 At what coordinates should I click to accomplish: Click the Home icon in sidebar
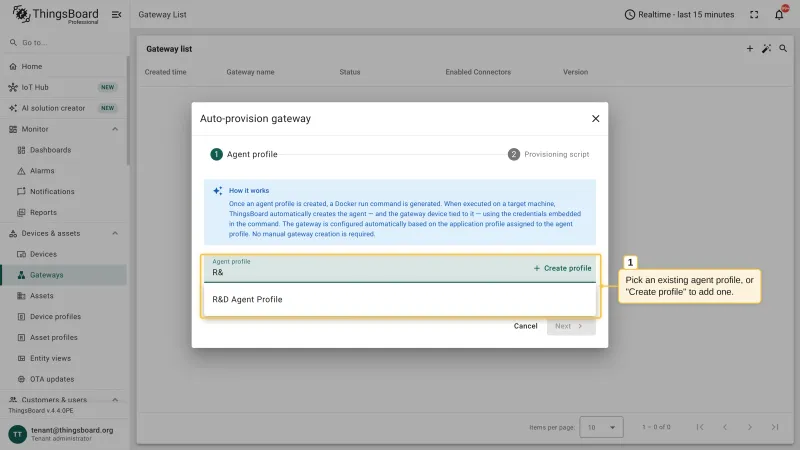coord(13,66)
